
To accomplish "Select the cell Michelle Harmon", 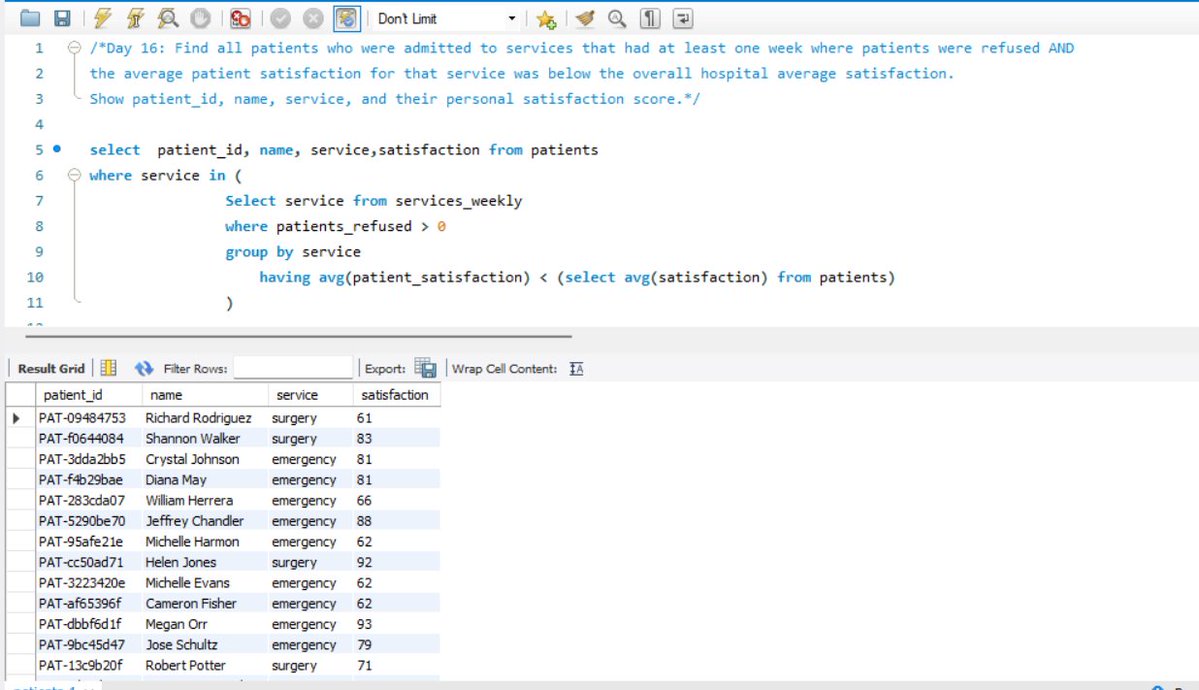I will [205, 542].
